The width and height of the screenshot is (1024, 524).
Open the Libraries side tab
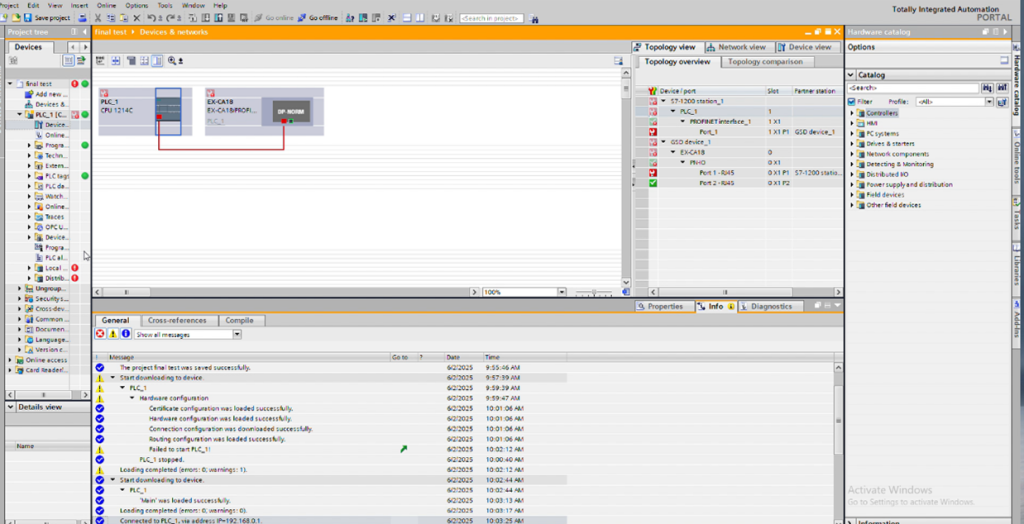click(1017, 265)
